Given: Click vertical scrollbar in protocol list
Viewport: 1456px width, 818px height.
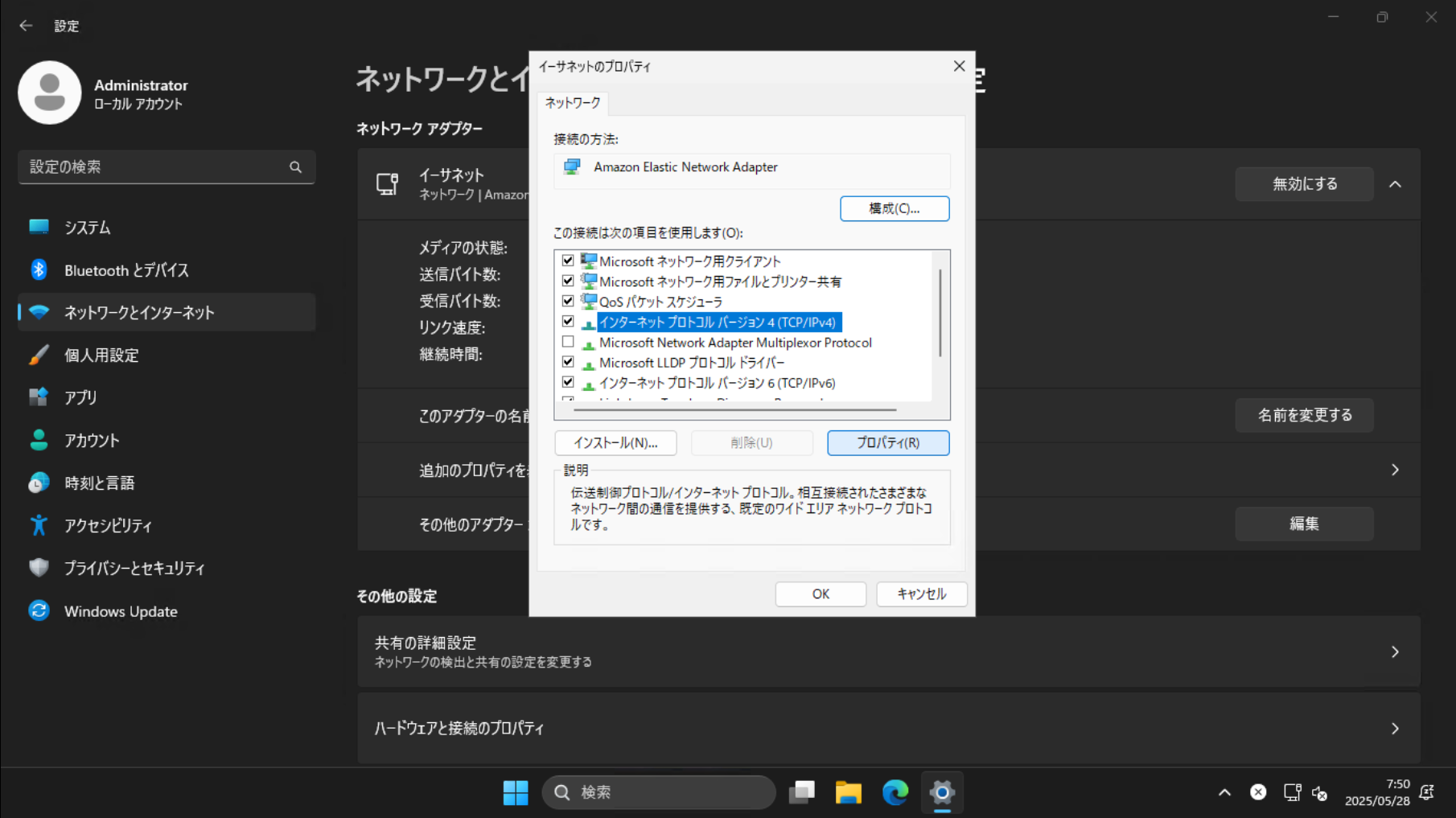Looking at the screenshot, I should (x=940, y=313).
